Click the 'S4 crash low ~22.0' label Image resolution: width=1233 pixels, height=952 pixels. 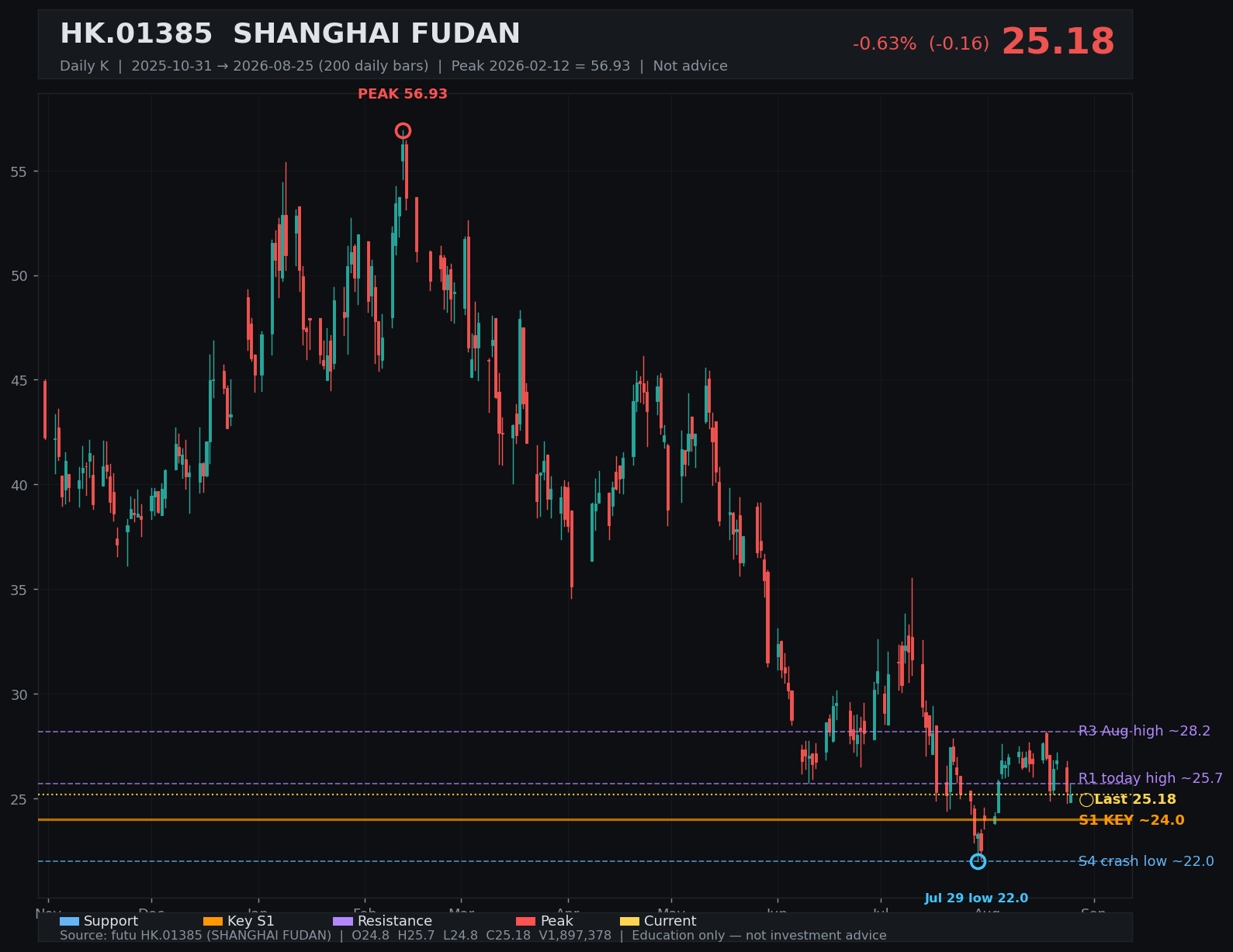pos(1146,861)
